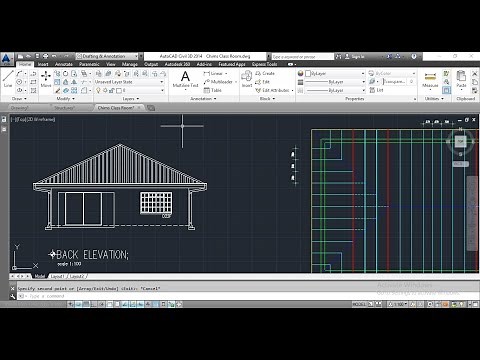Expand the Layers panel flyout

131,99
